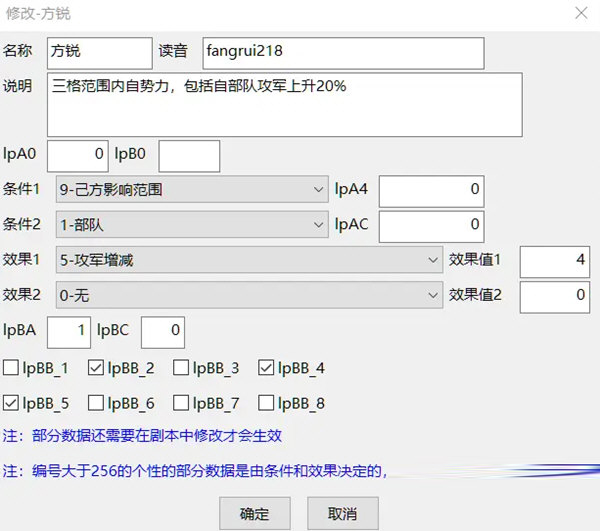600x531 pixels.
Task: Tick the lpBB_6 checkbox
Action: pyautogui.click(x=96, y=403)
